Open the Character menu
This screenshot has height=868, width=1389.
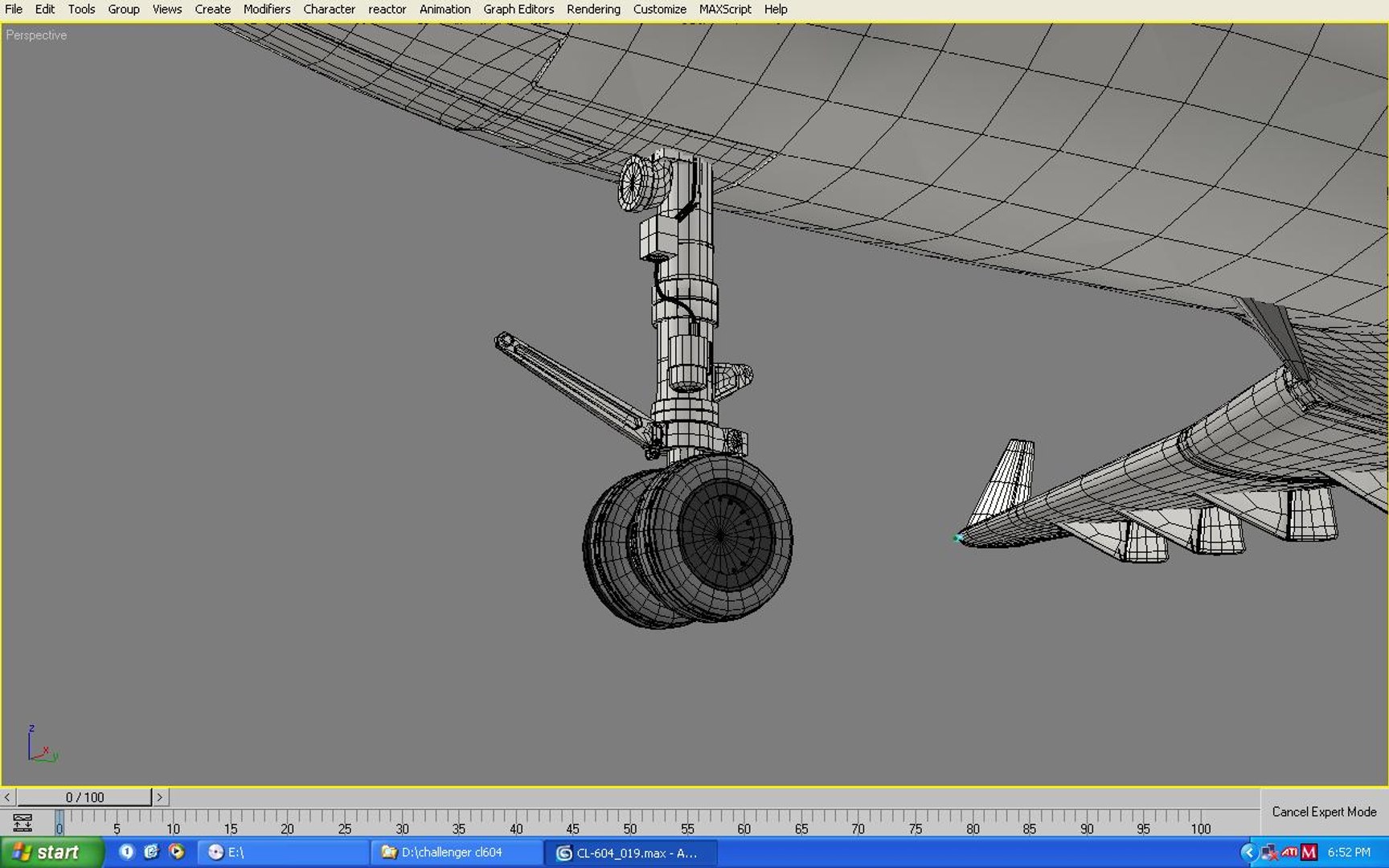click(x=329, y=9)
